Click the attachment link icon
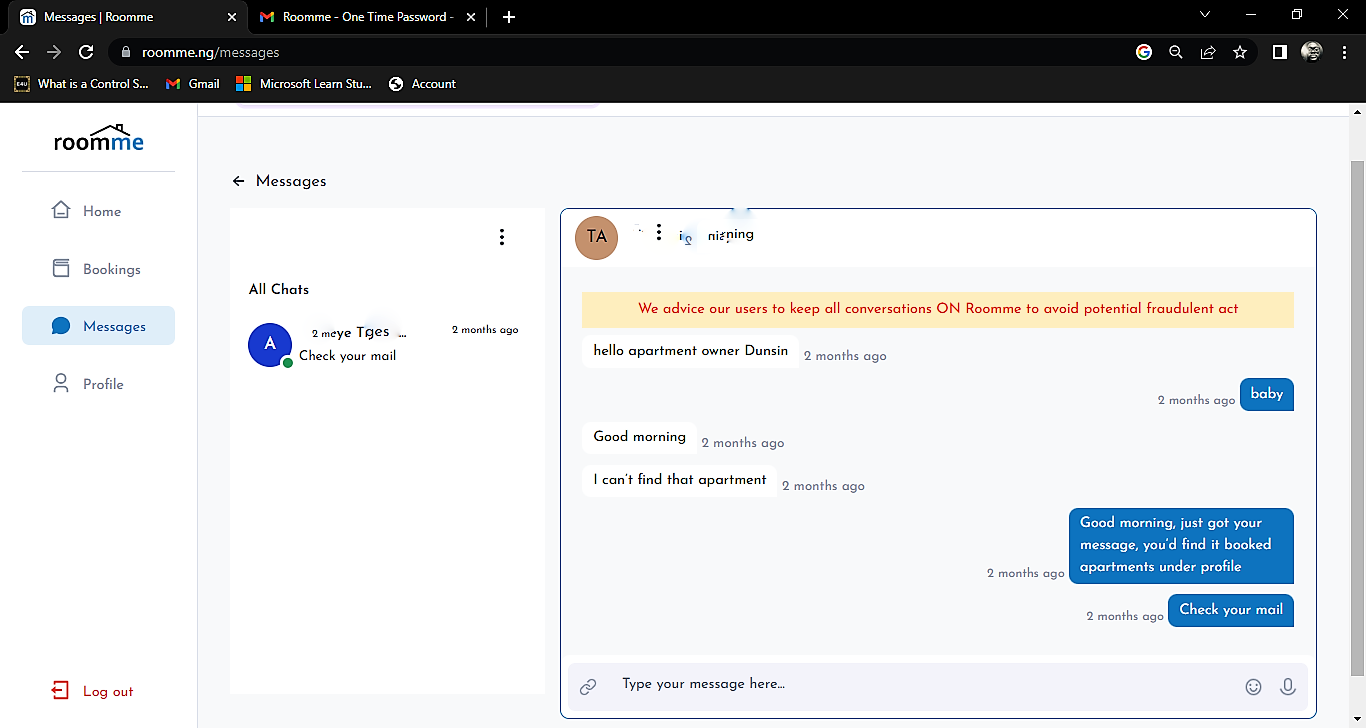 pos(588,686)
